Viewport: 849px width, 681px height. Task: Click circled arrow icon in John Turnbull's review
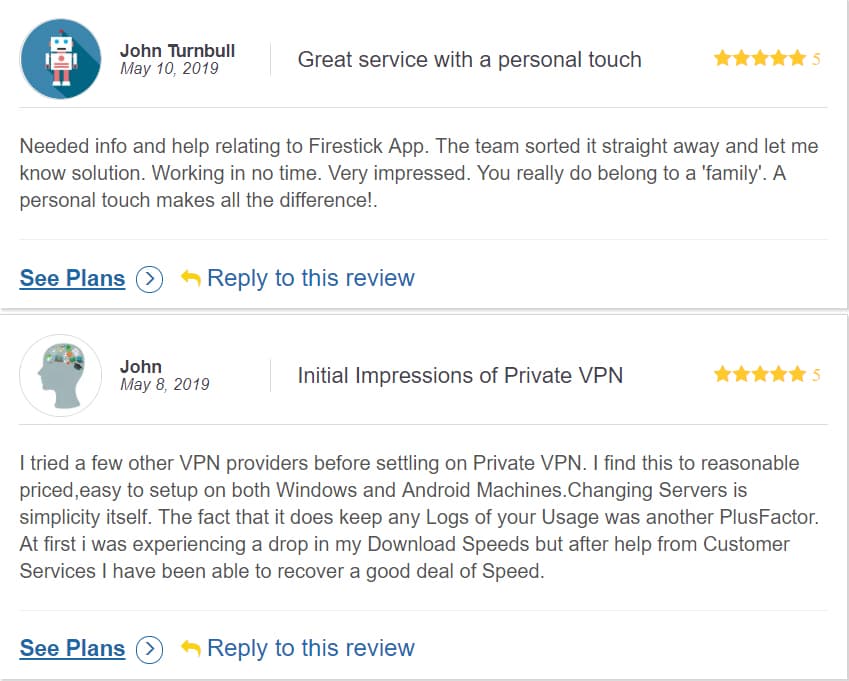pos(149,279)
